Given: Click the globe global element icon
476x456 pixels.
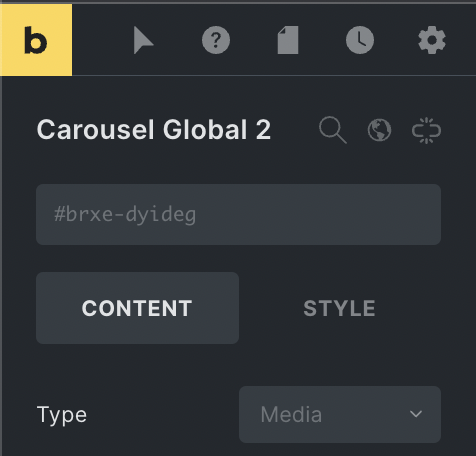Looking at the screenshot, I should click(379, 130).
